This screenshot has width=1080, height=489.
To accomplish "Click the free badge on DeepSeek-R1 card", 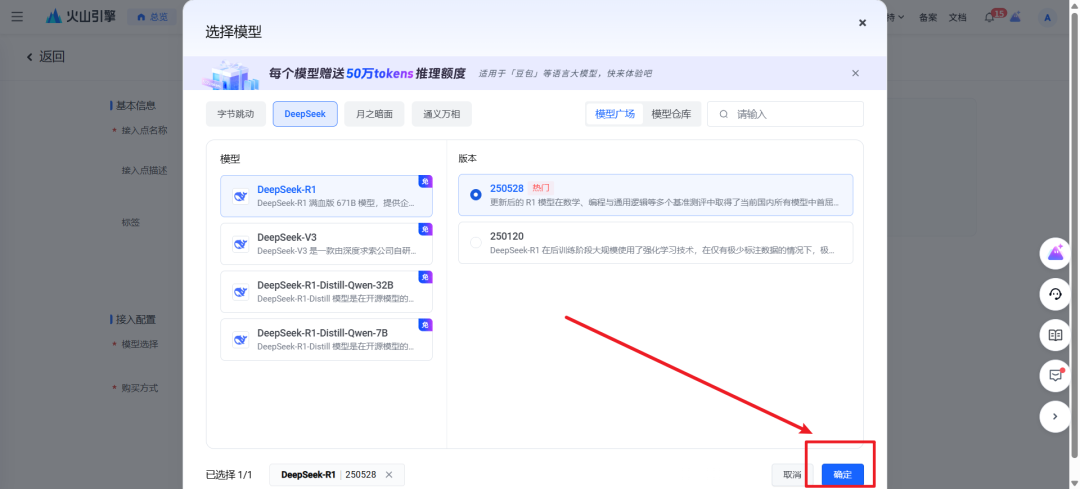I will click(x=426, y=181).
